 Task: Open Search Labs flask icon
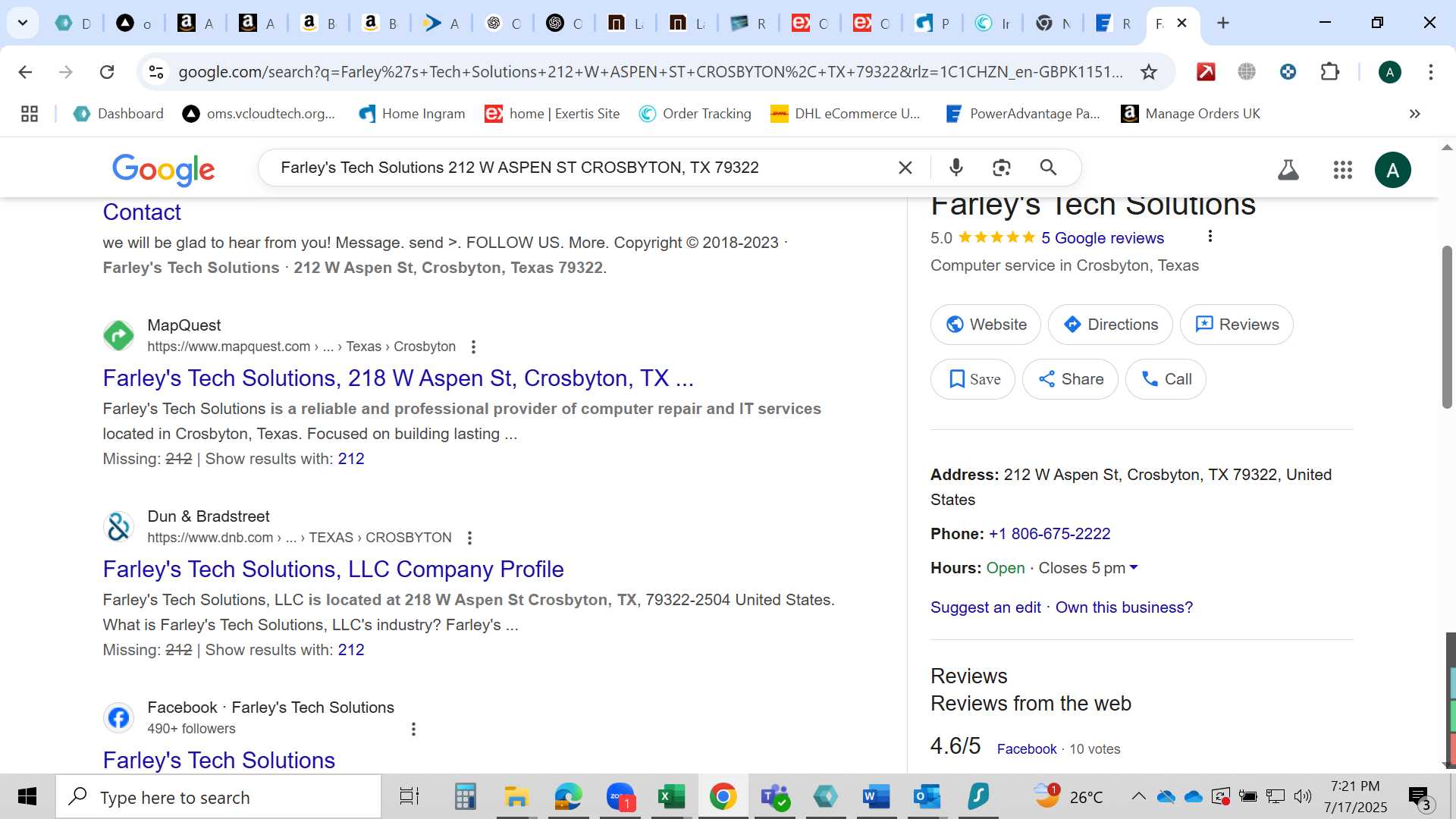[1288, 170]
